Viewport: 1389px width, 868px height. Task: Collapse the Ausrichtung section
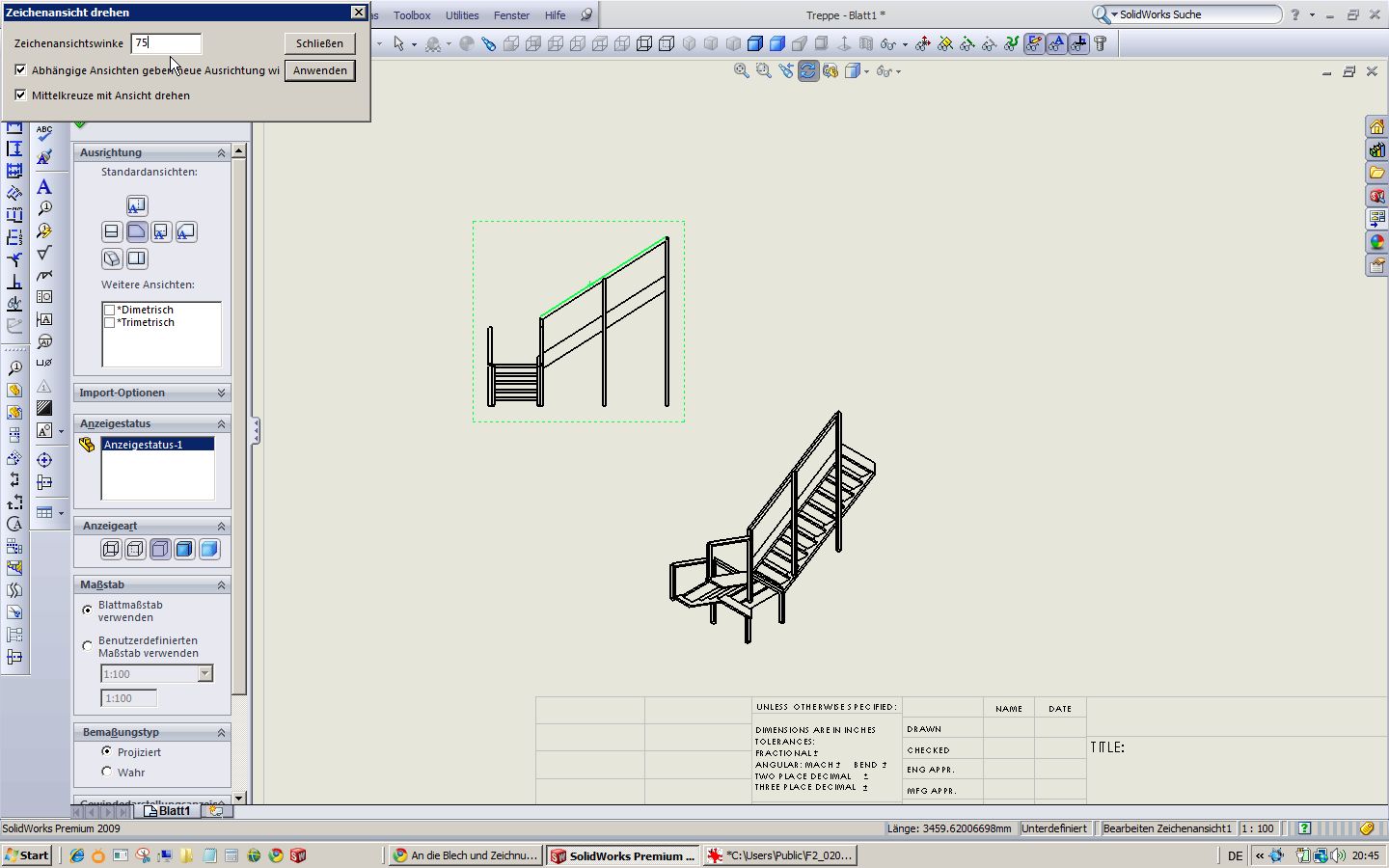(x=221, y=152)
